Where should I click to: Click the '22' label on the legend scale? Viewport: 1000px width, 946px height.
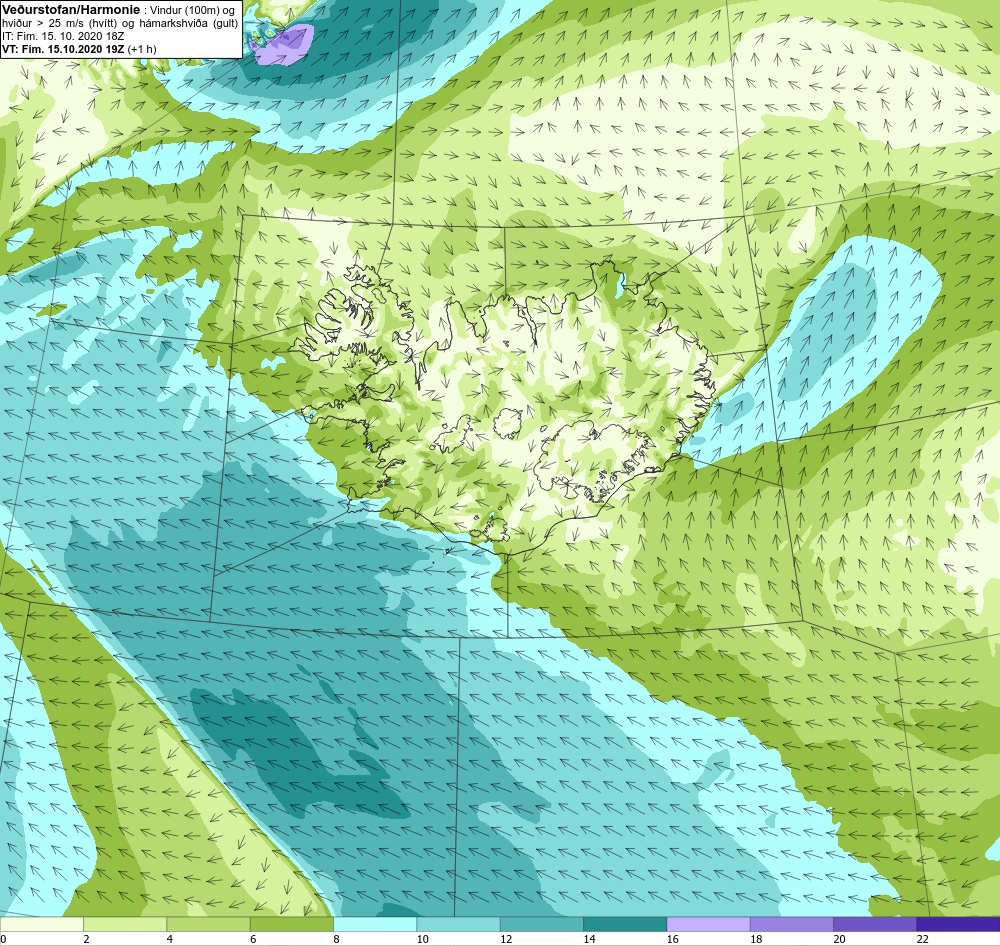(922, 939)
